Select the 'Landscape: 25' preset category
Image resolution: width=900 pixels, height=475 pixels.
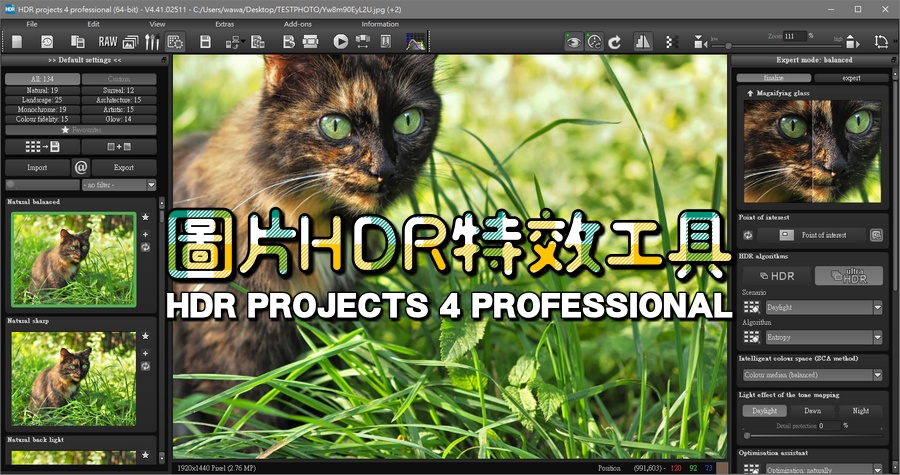tap(42, 100)
